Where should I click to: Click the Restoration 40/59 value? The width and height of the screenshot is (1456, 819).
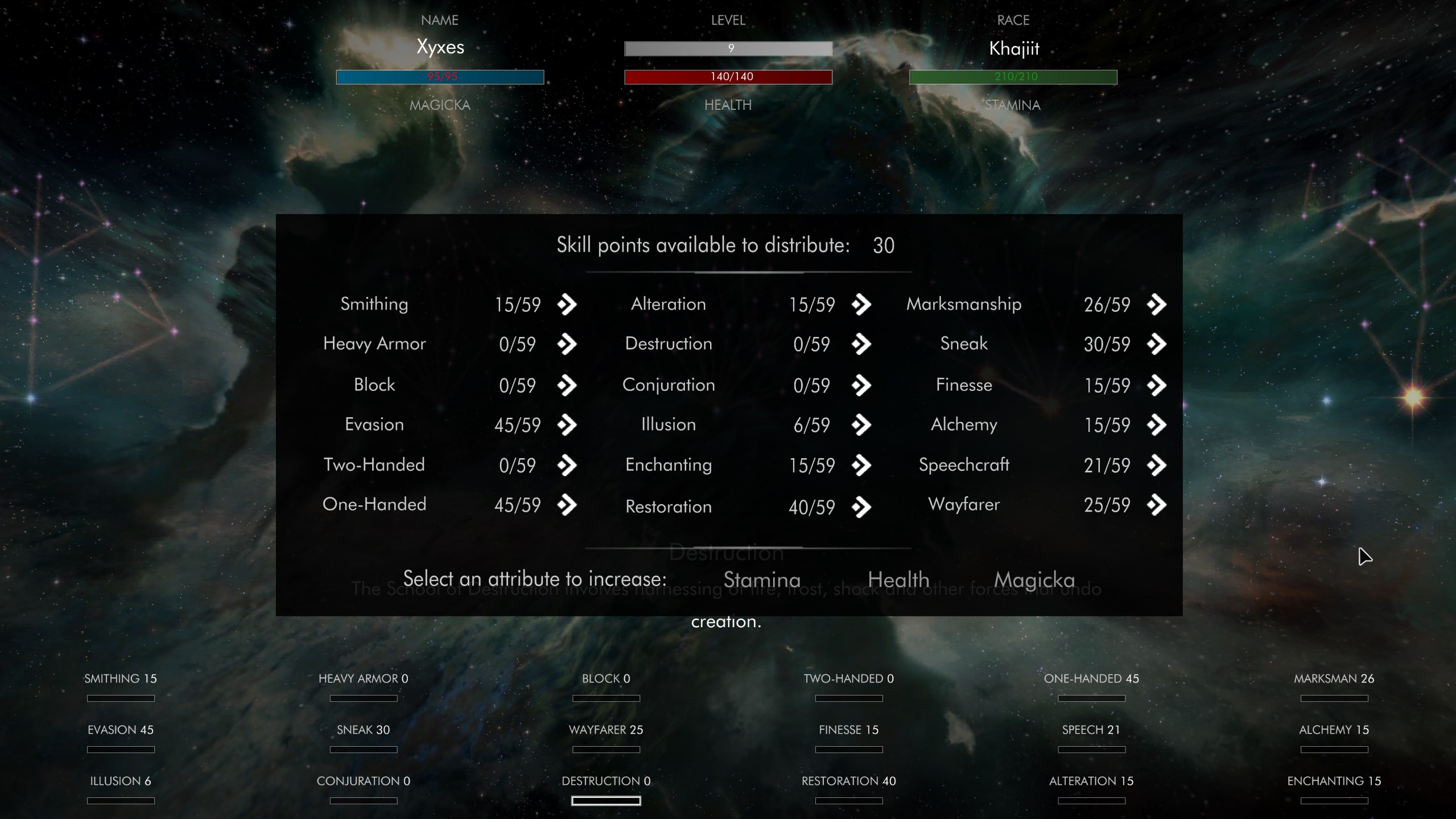(x=811, y=508)
